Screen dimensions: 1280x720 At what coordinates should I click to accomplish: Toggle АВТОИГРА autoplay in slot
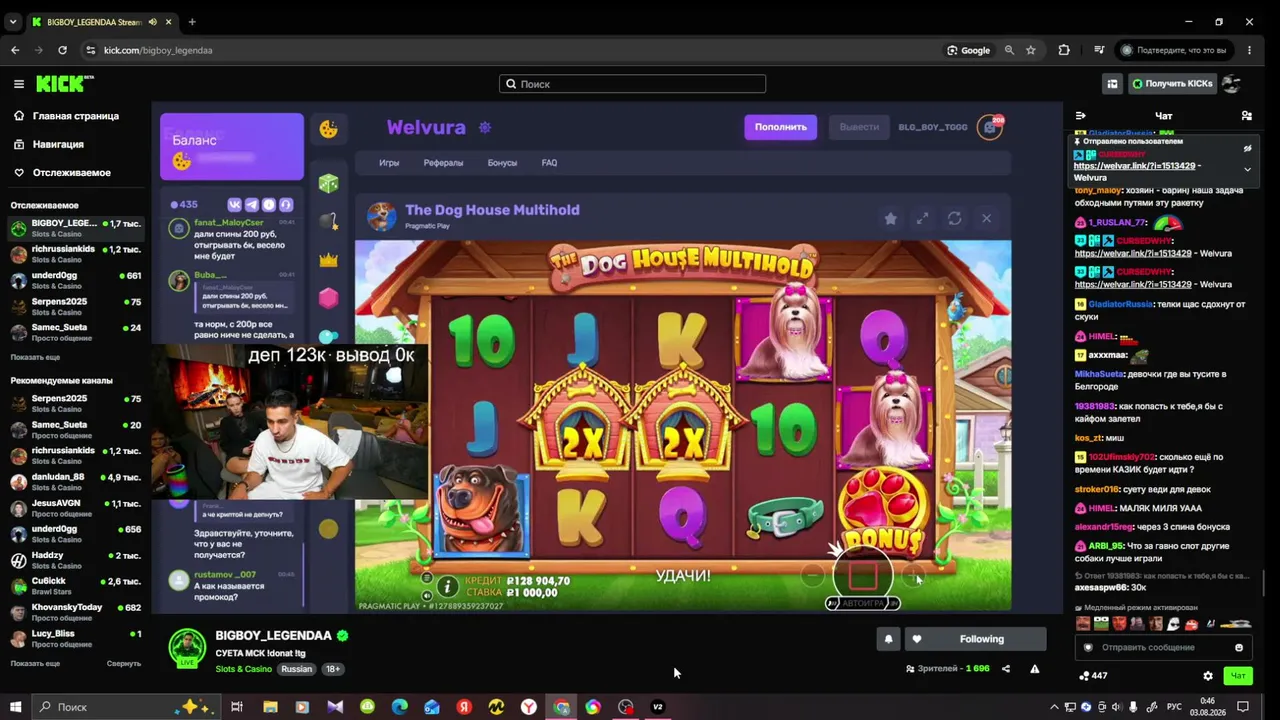point(863,603)
